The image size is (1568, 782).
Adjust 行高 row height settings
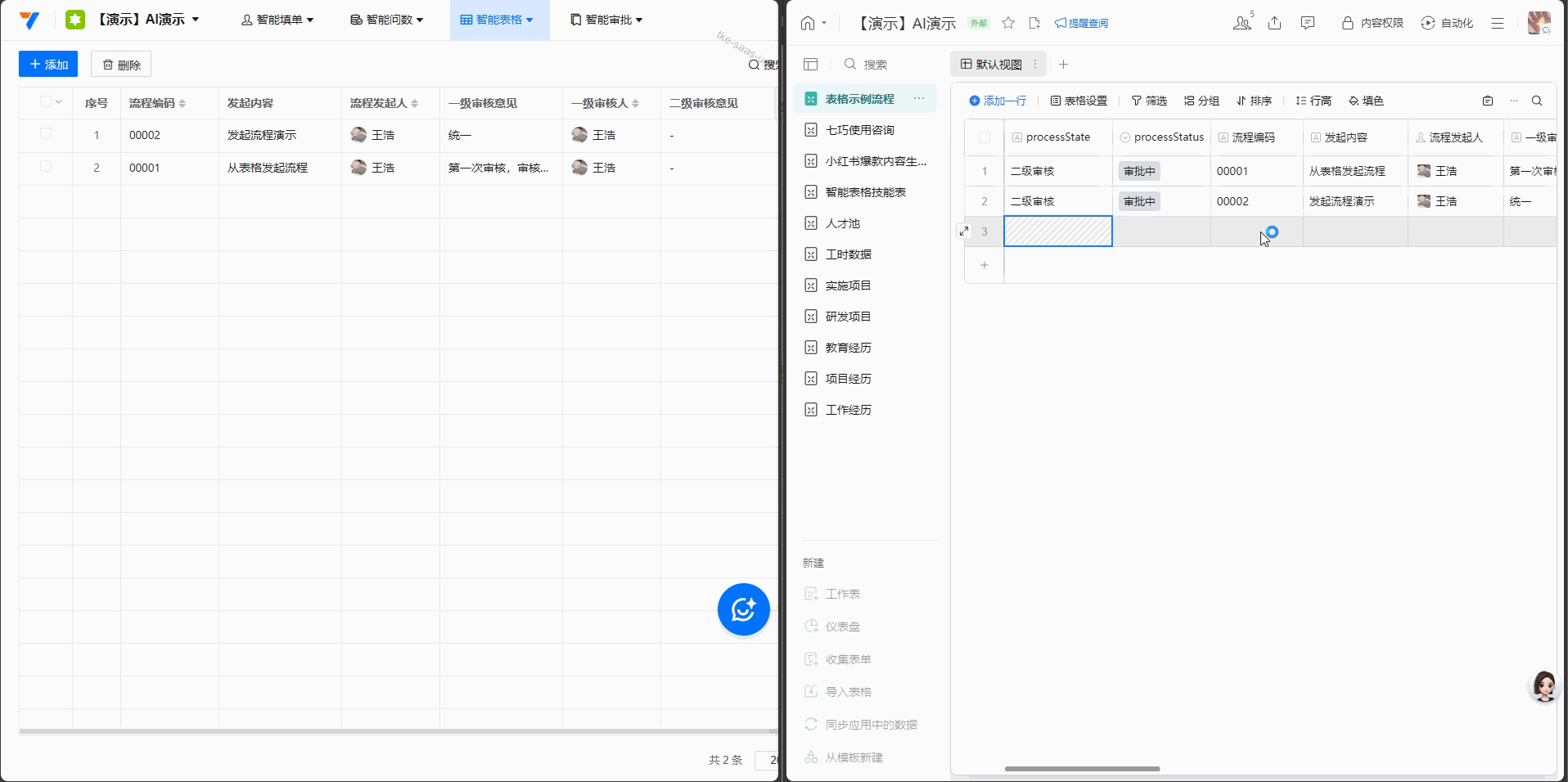1313,101
